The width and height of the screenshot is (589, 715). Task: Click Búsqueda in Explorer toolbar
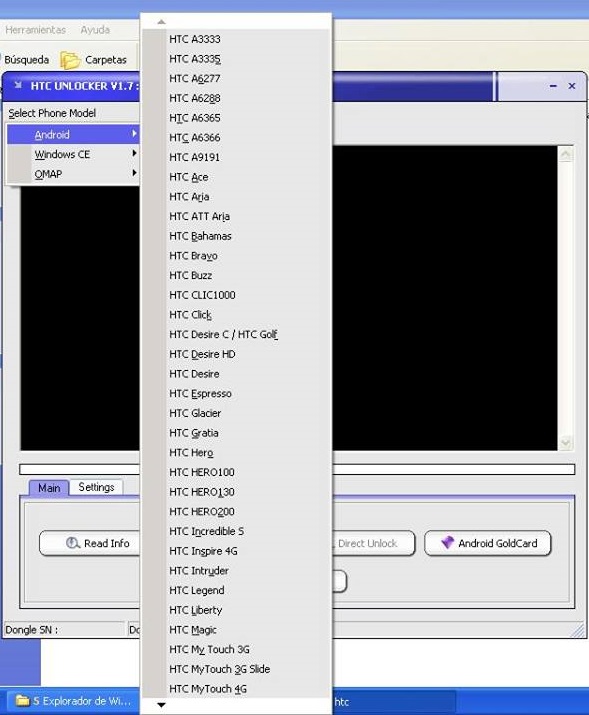(26, 60)
